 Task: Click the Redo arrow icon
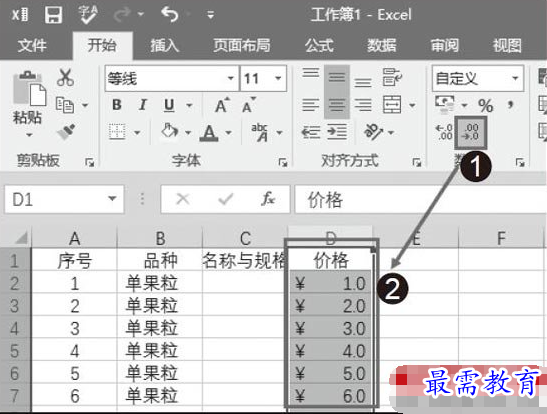123,15
